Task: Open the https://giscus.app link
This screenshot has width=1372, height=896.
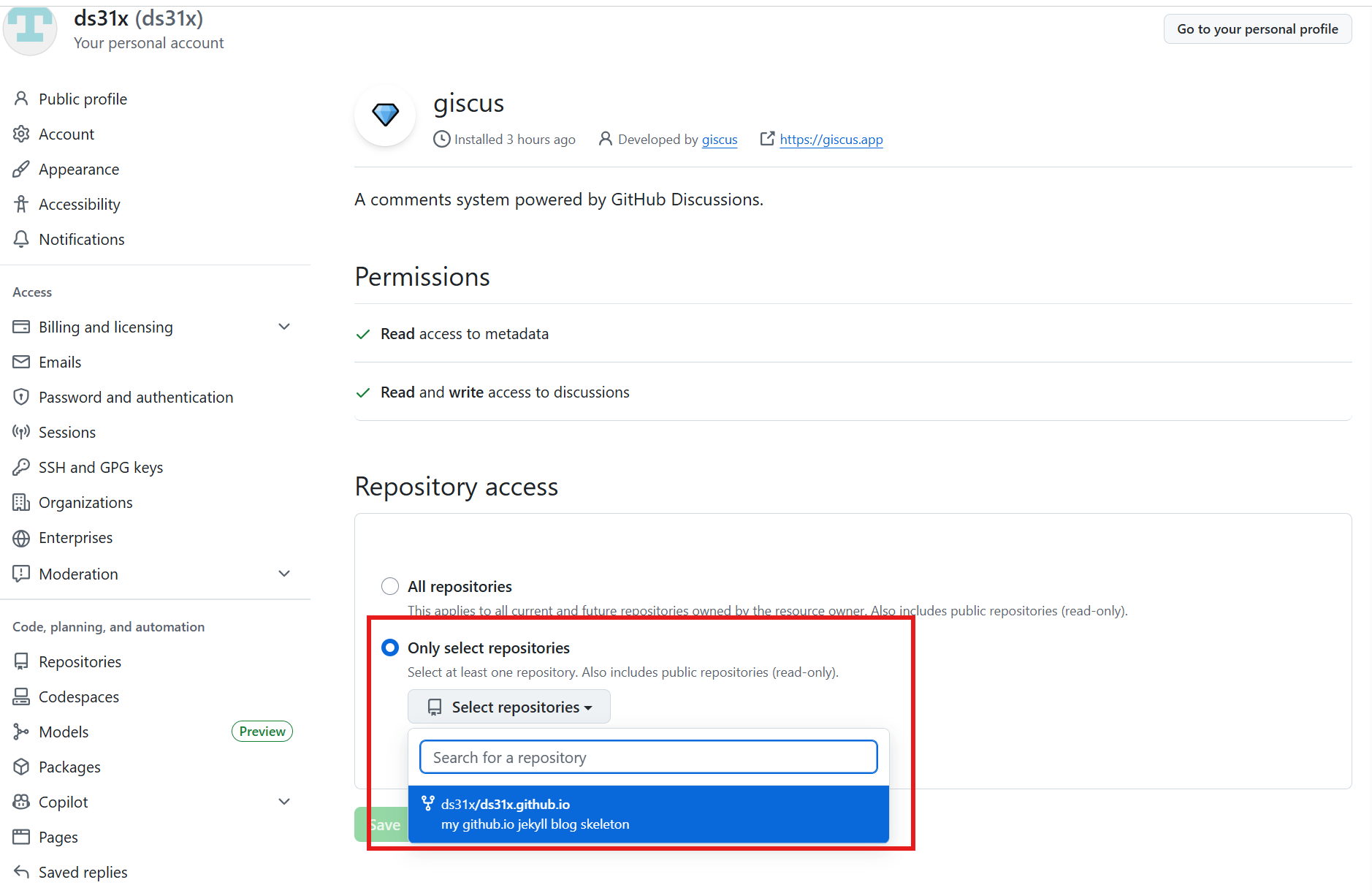Action: pos(831,139)
